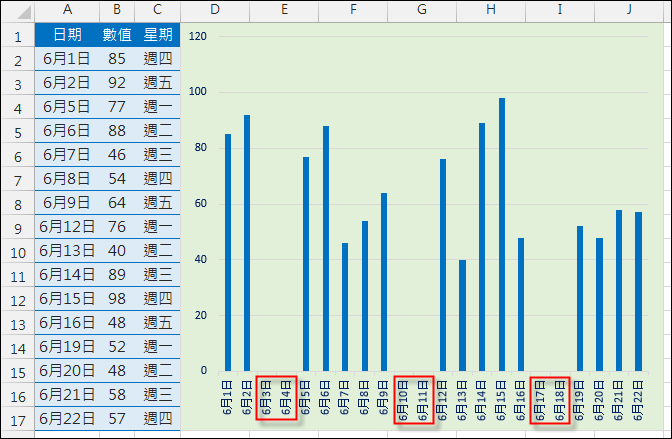
Task: Click the value 85 cell
Action: (x=117, y=59)
